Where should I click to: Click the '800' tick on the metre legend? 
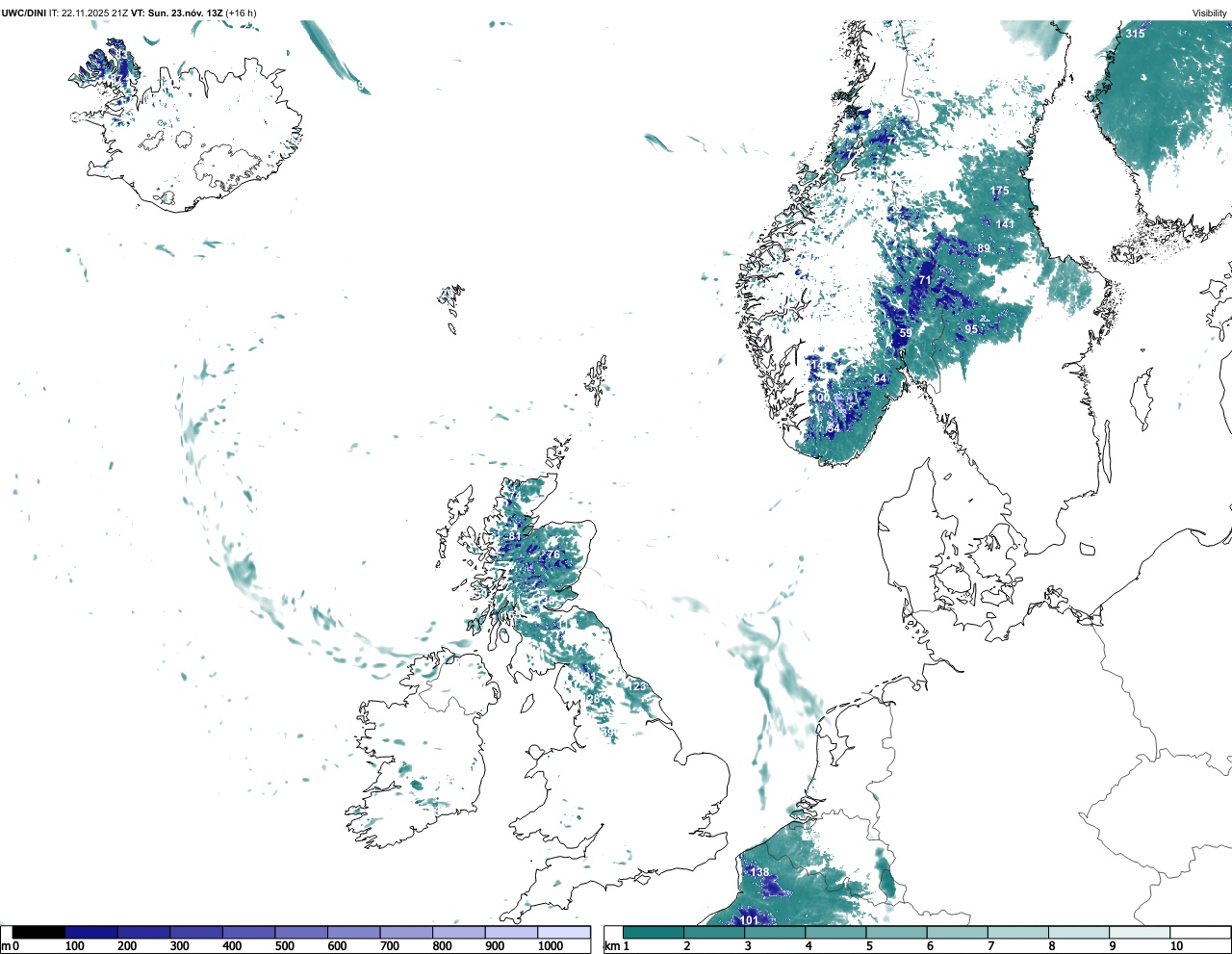click(442, 946)
